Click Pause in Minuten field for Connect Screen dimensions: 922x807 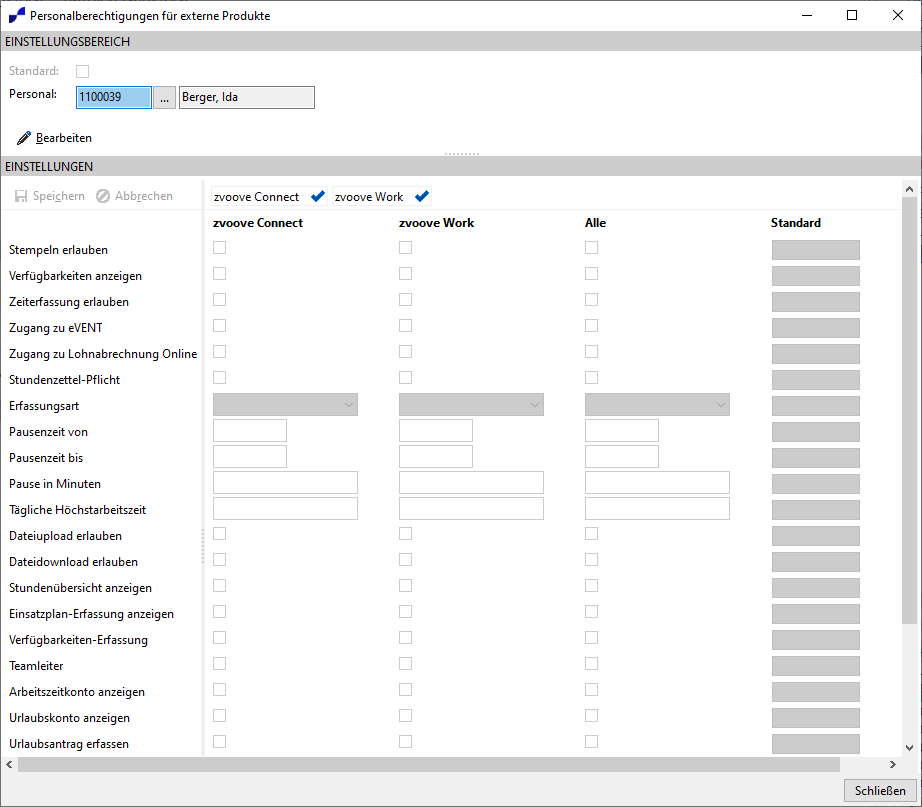[x=285, y=482]
